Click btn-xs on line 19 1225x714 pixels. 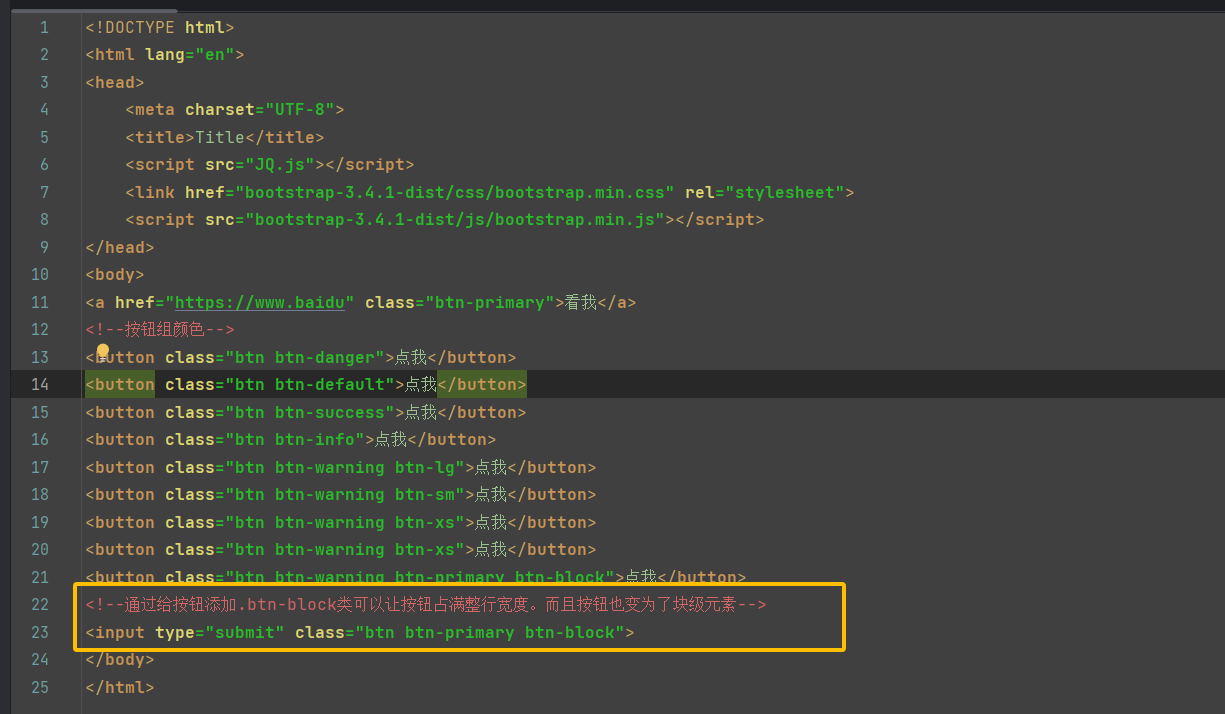coord(425,522)
